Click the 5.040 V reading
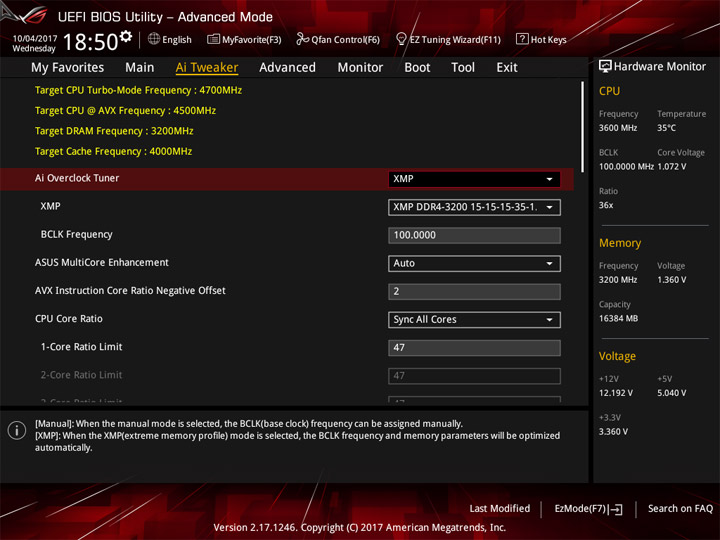 [672, 393]
